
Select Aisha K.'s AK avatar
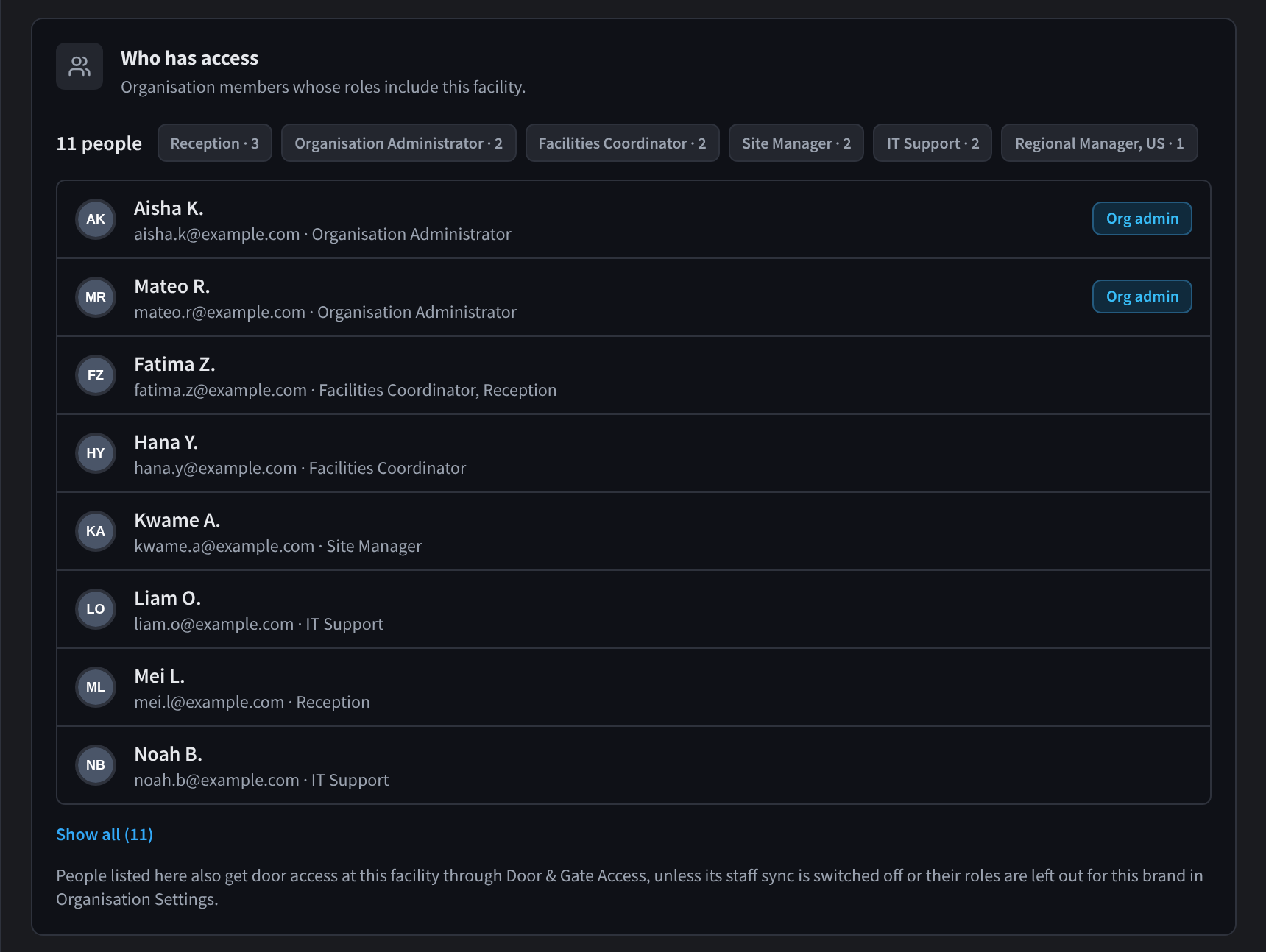pos(96,219)
